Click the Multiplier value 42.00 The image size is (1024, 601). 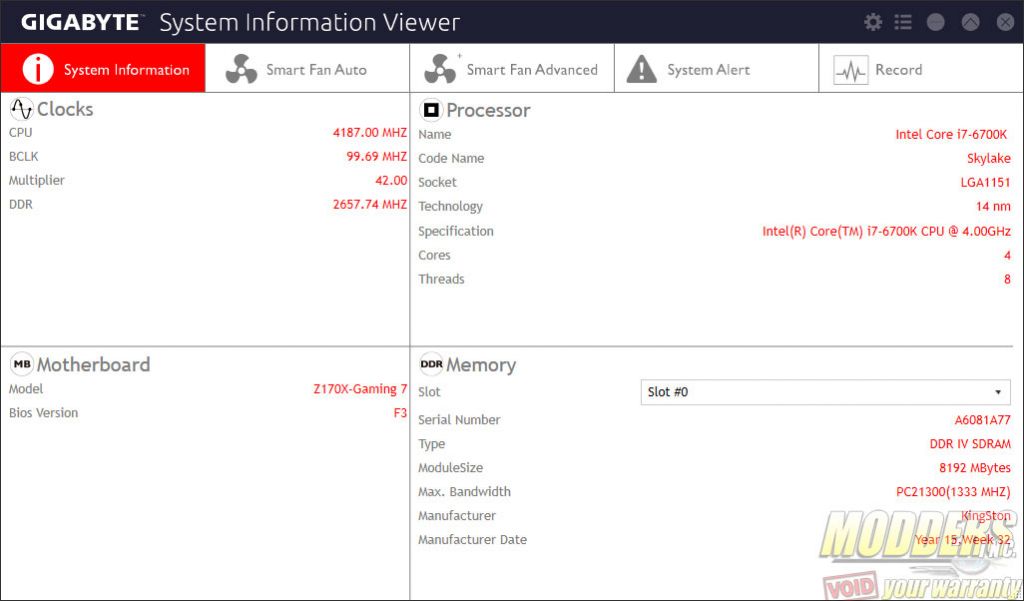pyautogui.click(x=391, y=180)
